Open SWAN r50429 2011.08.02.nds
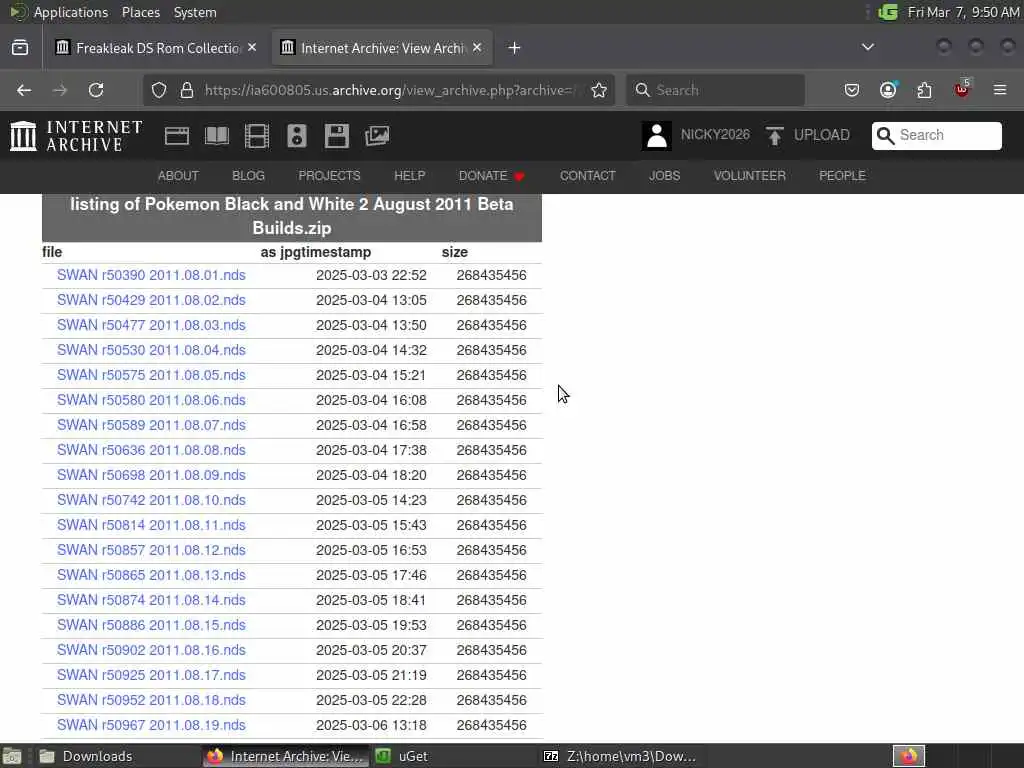Viewport: 1024px width, 768px height. 151,300
